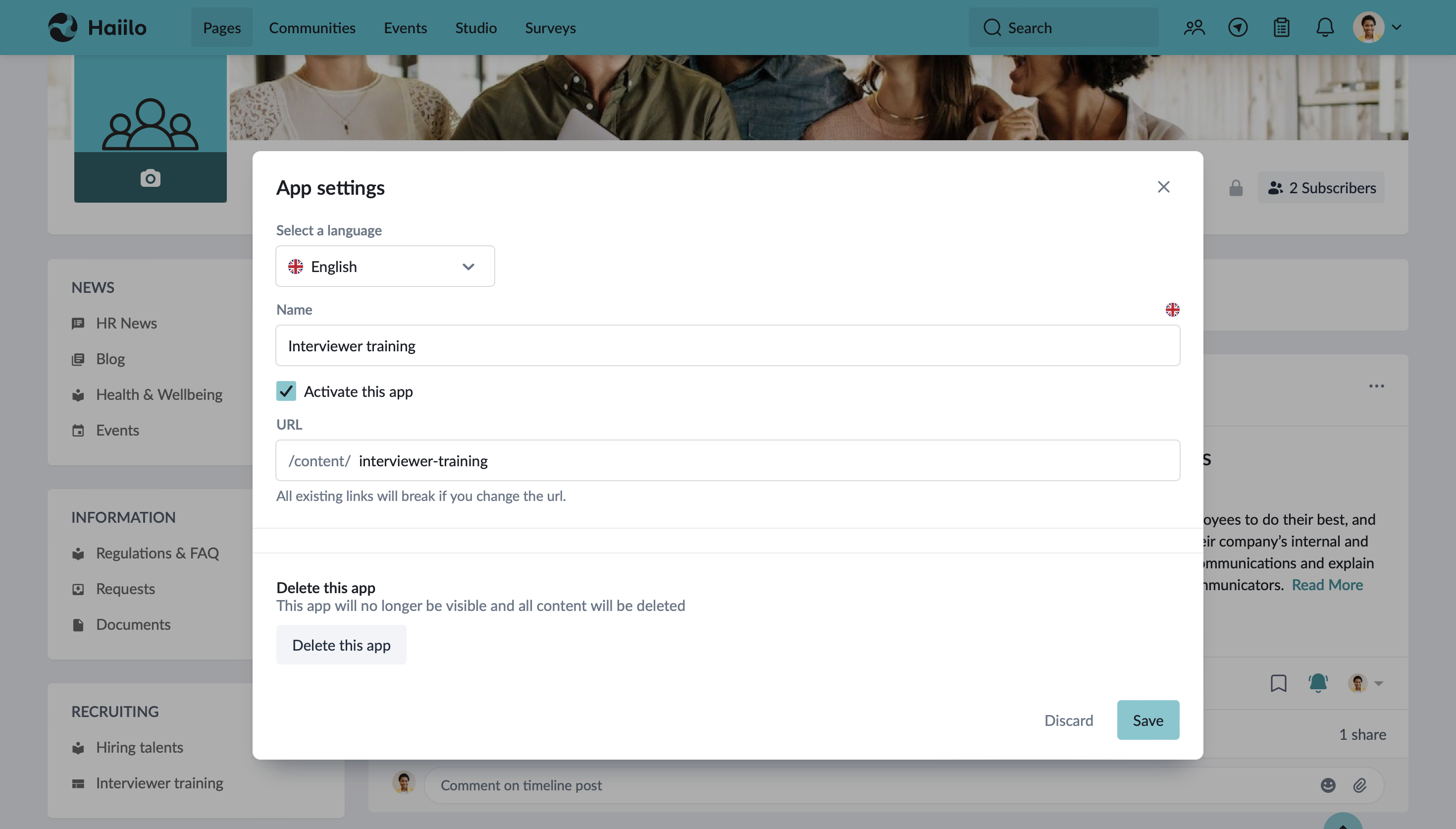Viewport: 1456px width, 829px height.
Task: Open the notifications bell icon
Action: (x=1324, y=27)
